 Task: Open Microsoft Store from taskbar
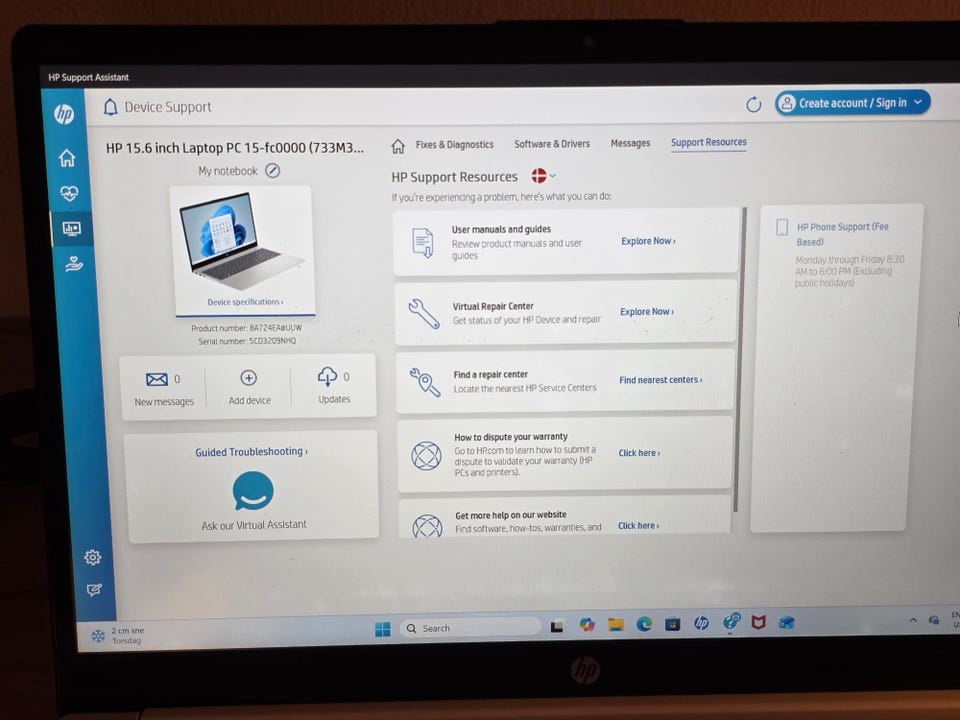[672, 624]
